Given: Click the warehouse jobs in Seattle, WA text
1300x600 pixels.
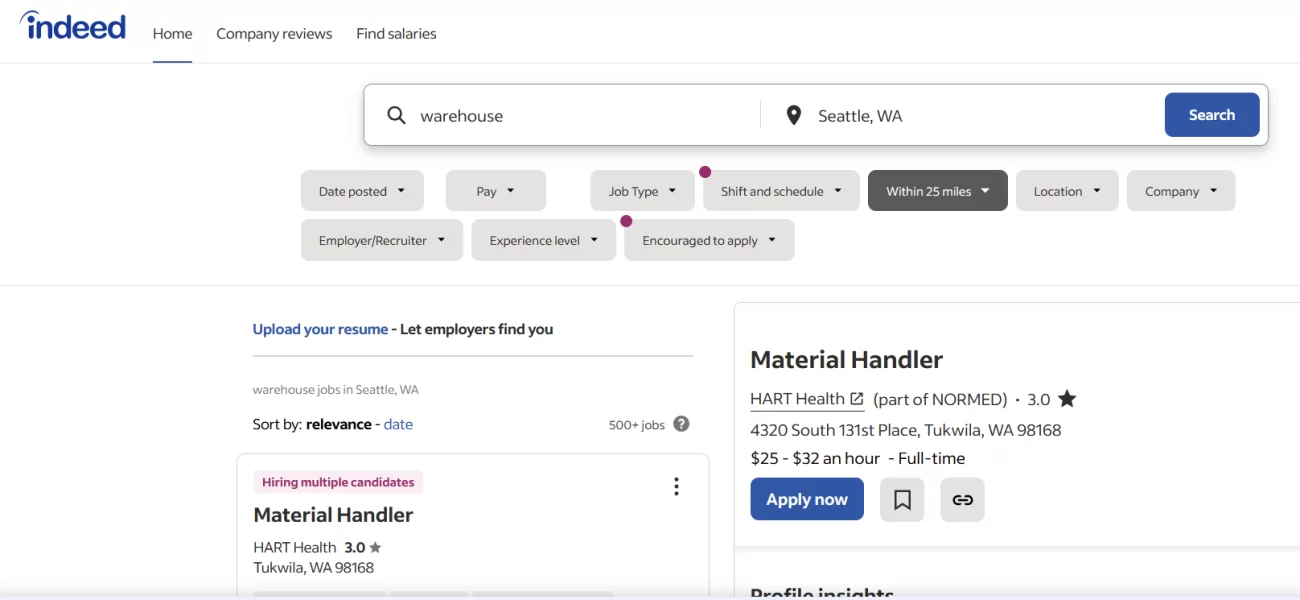Looking at the screenshot, I should click(x=336, y=390).
